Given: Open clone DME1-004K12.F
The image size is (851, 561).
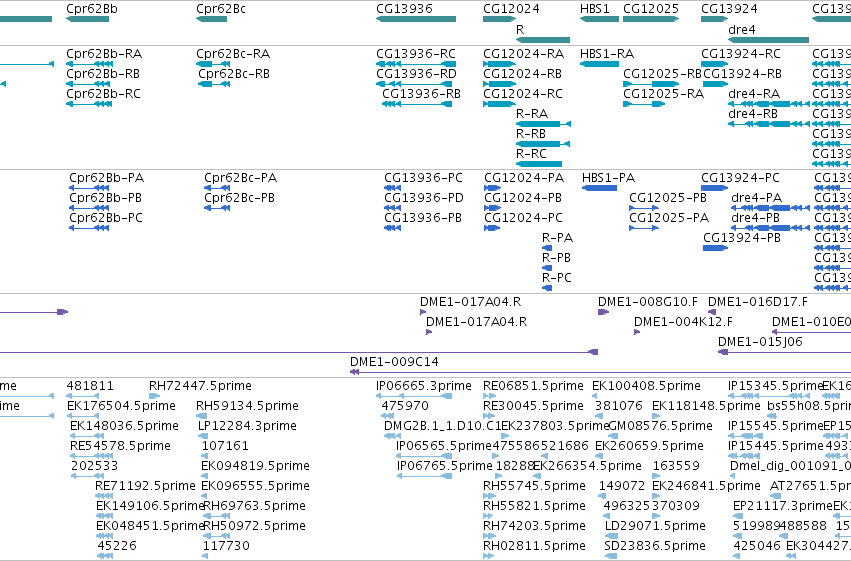Looking at the screenshot, I should [683, 322].
